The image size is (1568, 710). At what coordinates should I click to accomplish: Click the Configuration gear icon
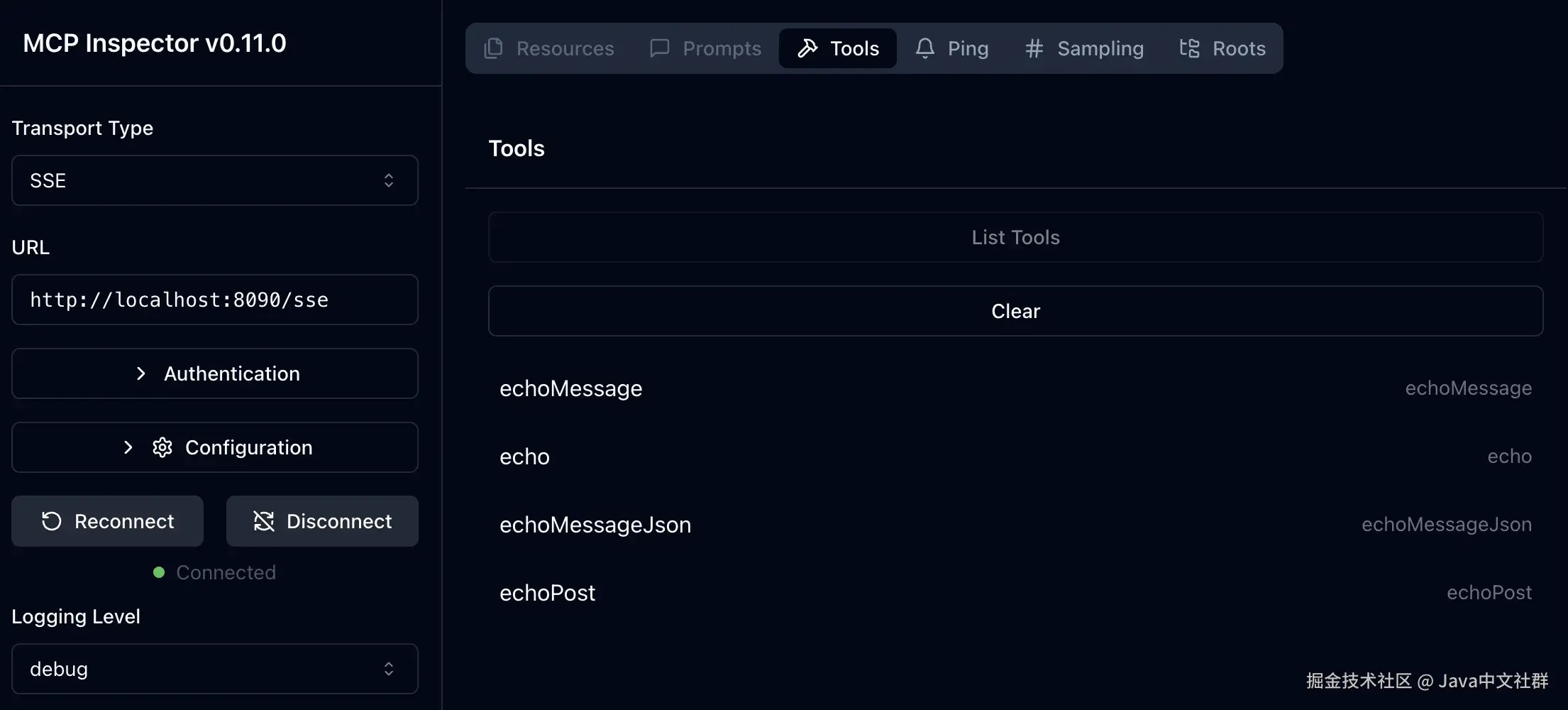pos(162,447)
